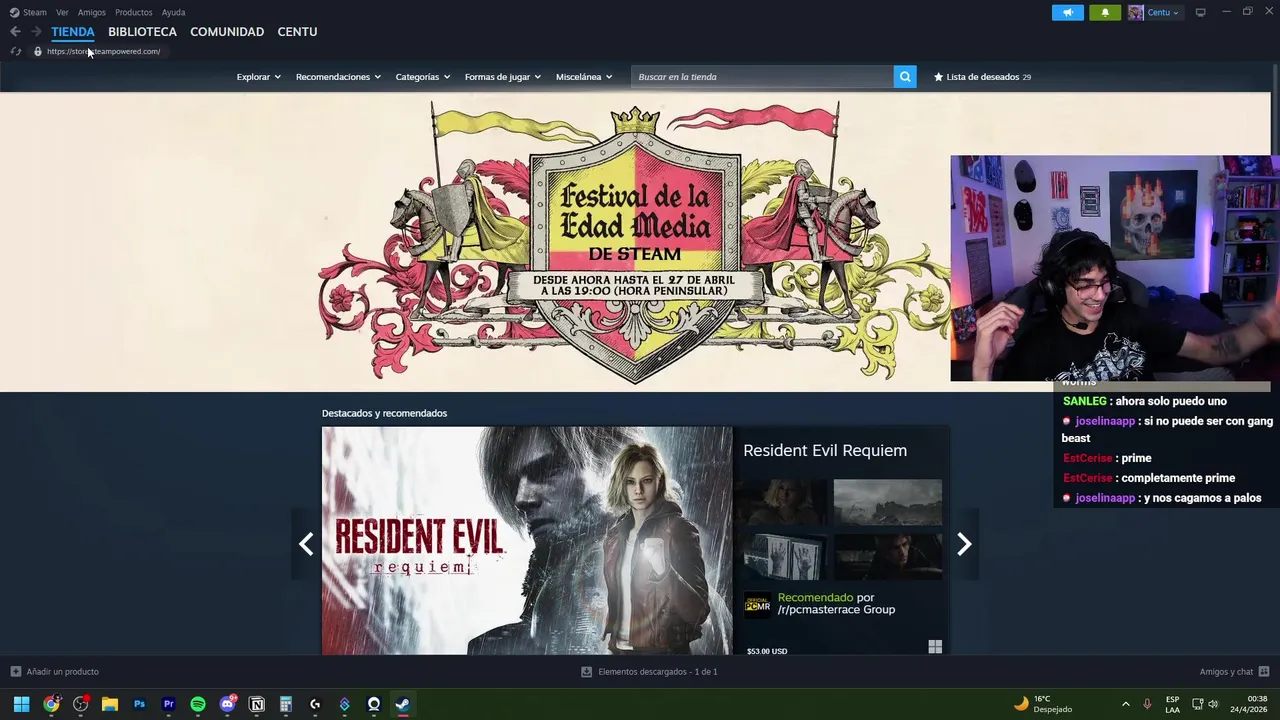Open friends list grid icon
The image size is (1280, 720).
coord(1264,671)
